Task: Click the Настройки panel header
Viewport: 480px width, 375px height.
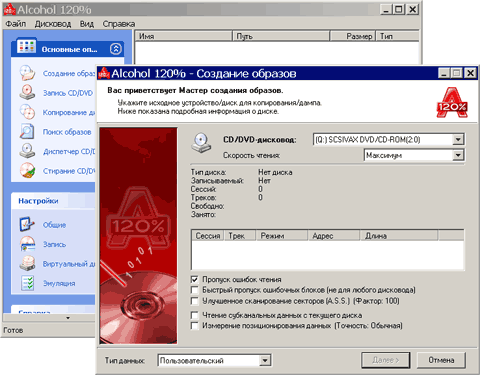Action: [53, 201]
